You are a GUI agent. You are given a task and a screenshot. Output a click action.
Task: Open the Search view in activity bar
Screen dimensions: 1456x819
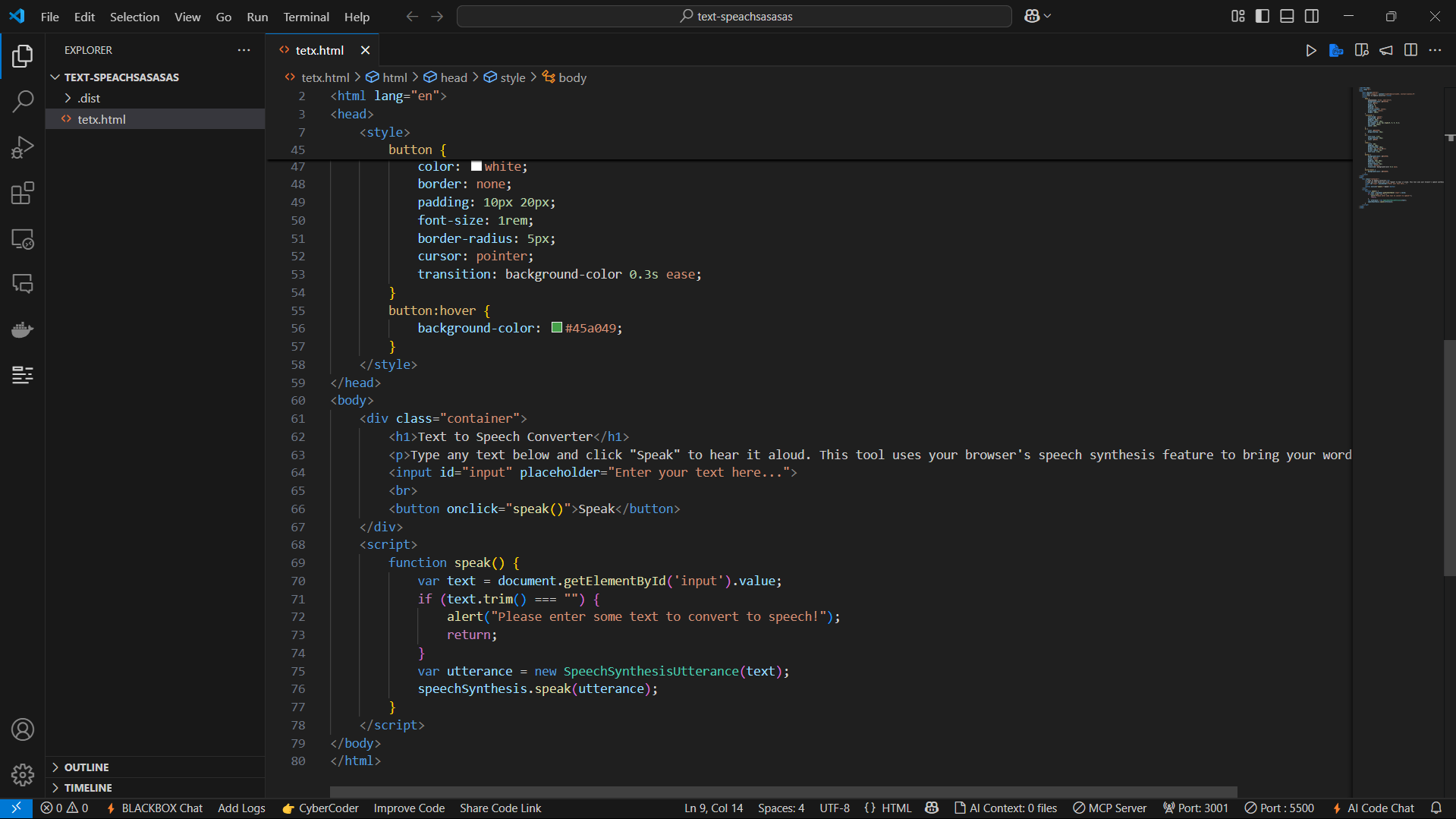coord(23,101)
